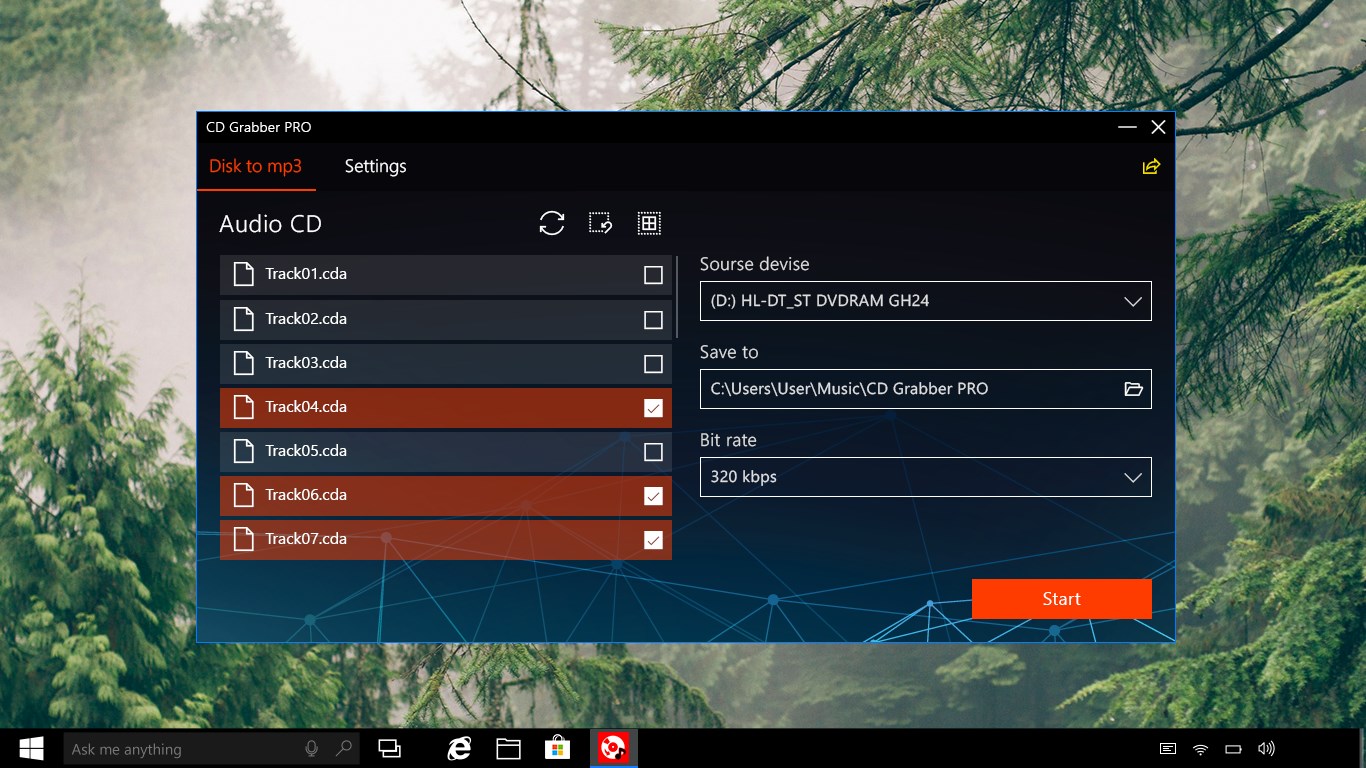This screenshot has height=768, width=1366.
Task: Click the Save to path field
Action: (926, 389)
